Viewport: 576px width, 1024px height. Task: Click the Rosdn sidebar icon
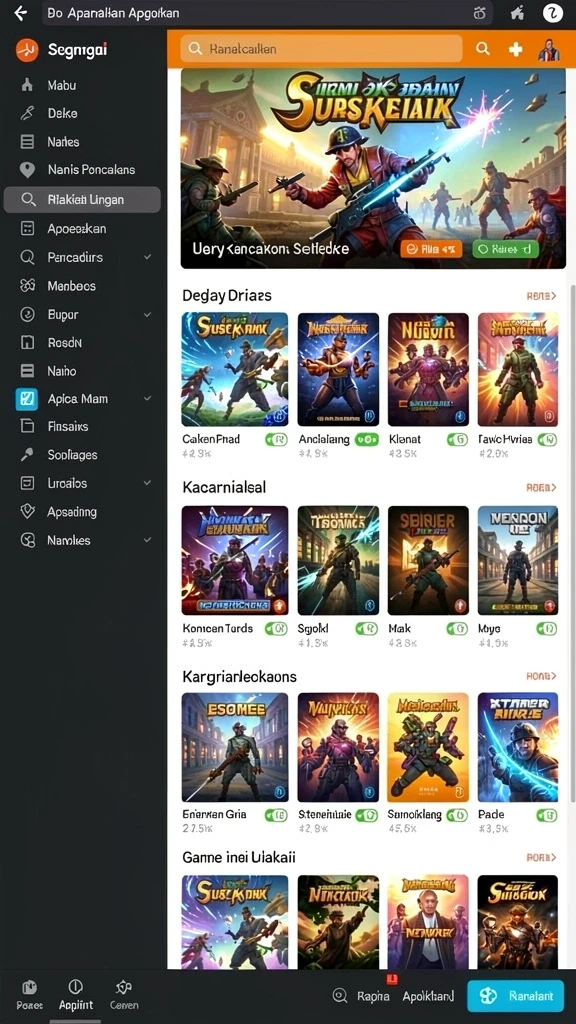tap(27, 342)
